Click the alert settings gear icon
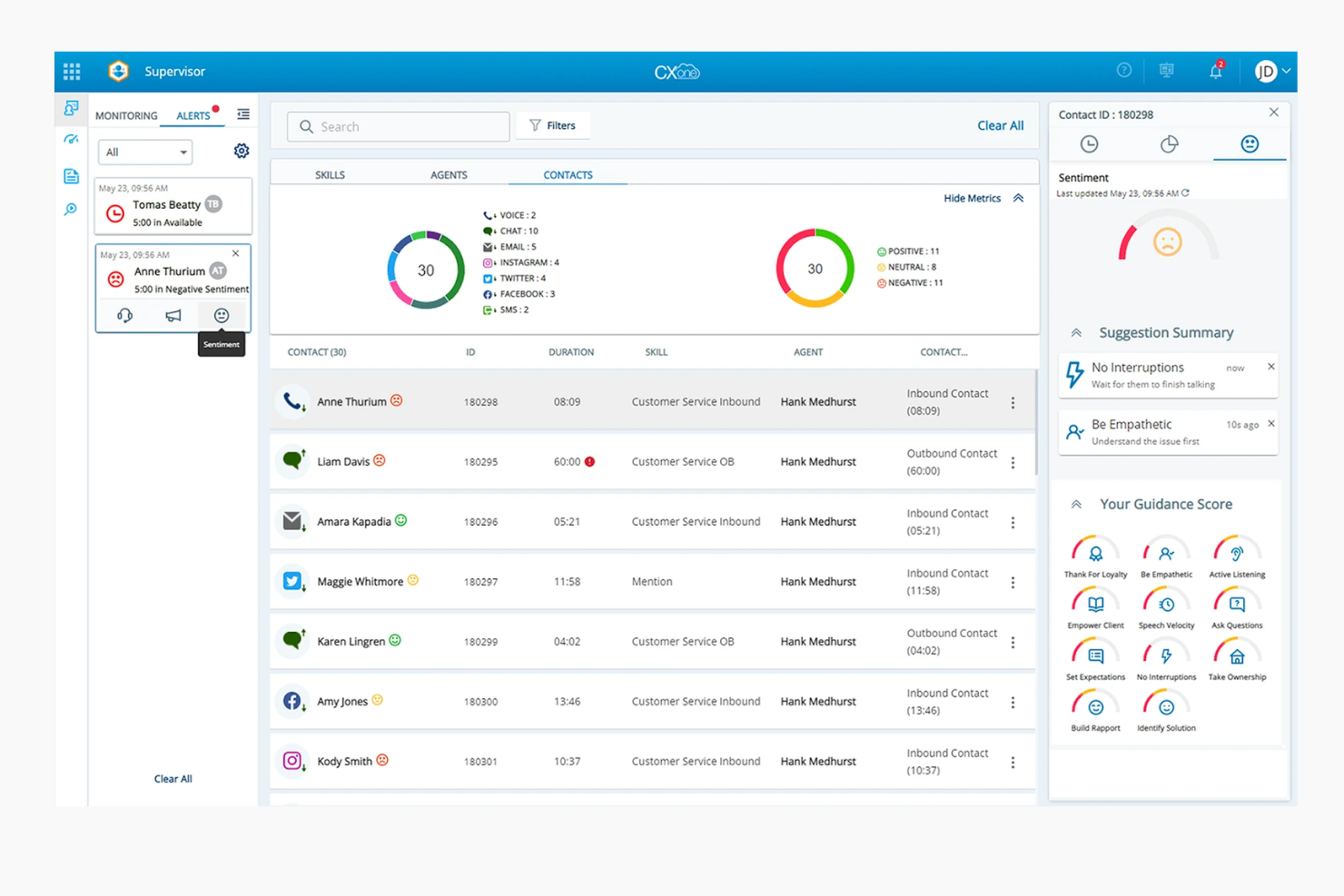1344x896 pixels. pos(242,151)
